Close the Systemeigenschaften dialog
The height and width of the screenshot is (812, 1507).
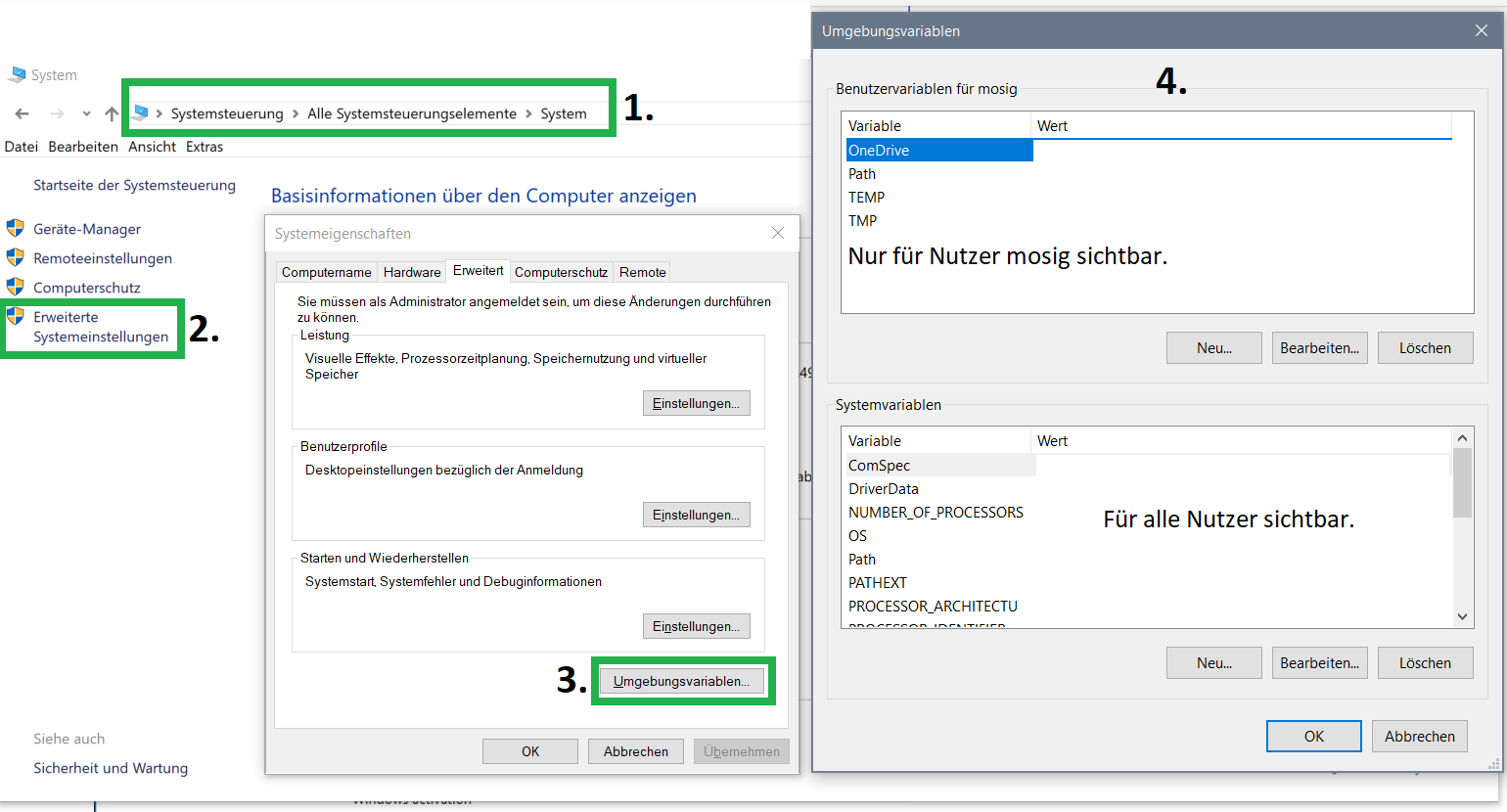click(x=778, y=233)
